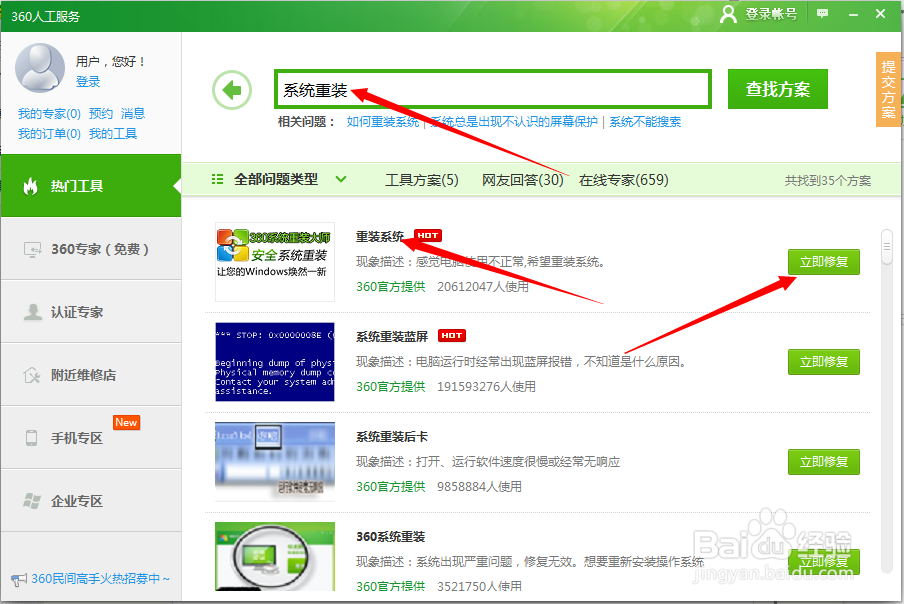Click the related question 如何重装系统
Viewport: 904px width, 604px height.
point(383,122)
